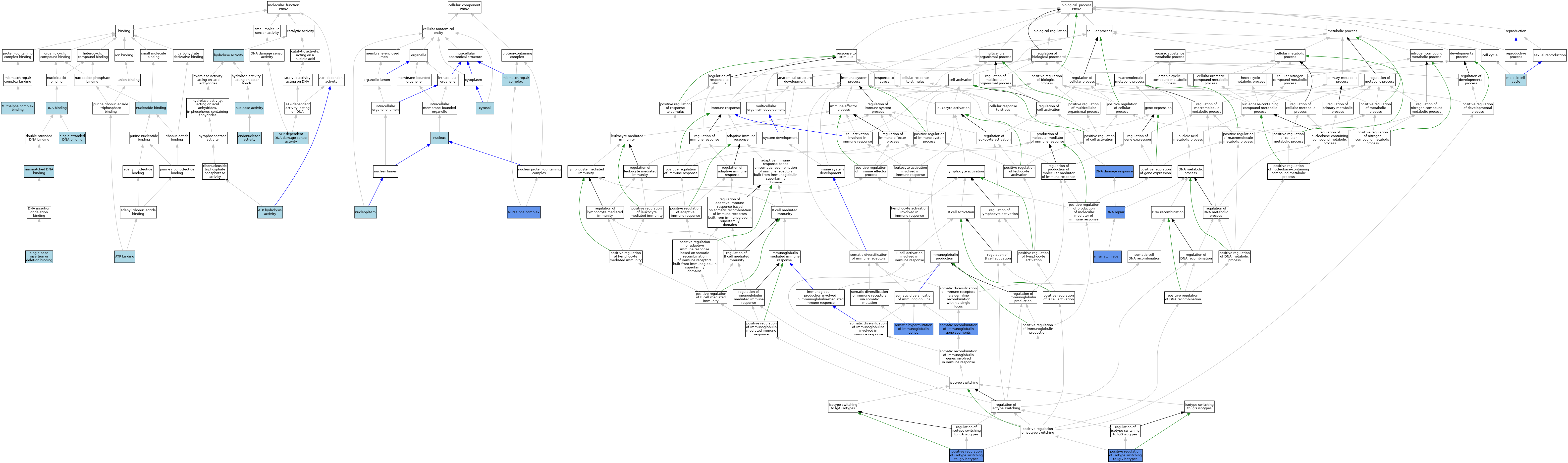Select the 'reproduction' node
1568x463 pixels.
point(1516,31)
